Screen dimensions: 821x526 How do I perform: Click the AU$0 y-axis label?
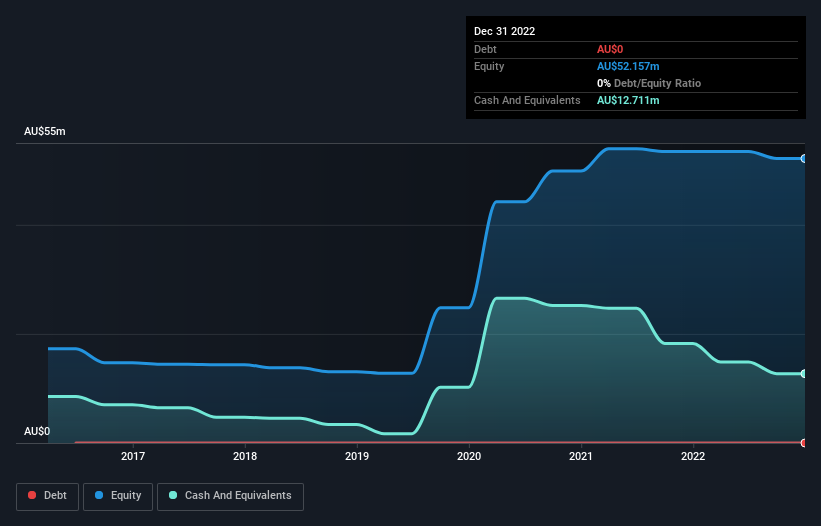(37, 431)
